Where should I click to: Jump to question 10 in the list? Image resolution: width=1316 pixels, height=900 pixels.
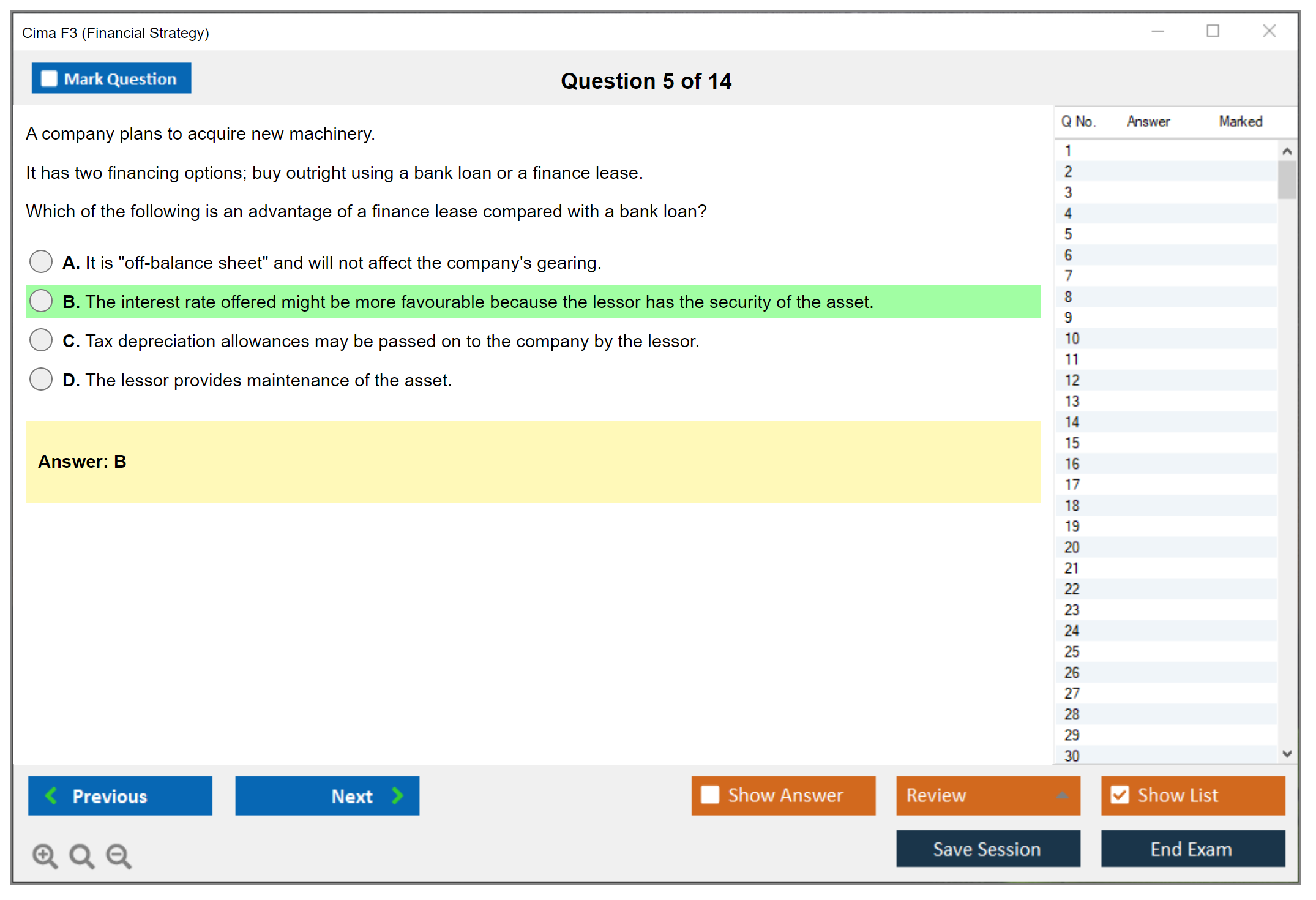1072,339
